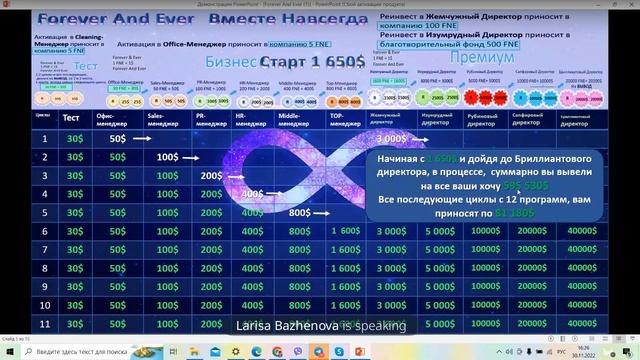Open the Windows notification center
The width and height of the screenshot is (640, 360).
coord(627,351)
